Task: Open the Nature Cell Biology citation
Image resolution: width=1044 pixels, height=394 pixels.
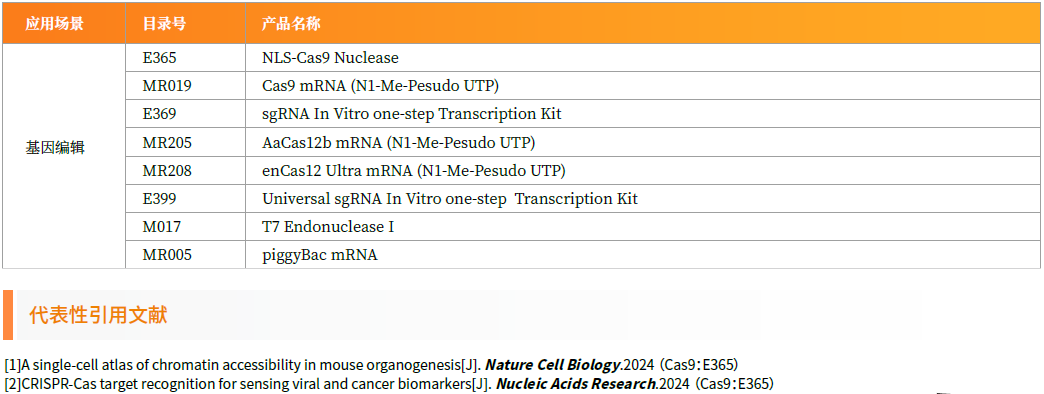Action: (x=374, y=365)
